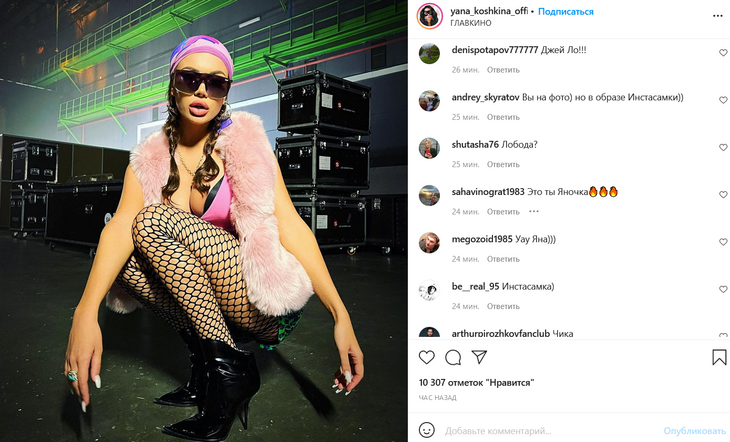Like andrey_skyratov's comment heart

(x=723, y=100)
